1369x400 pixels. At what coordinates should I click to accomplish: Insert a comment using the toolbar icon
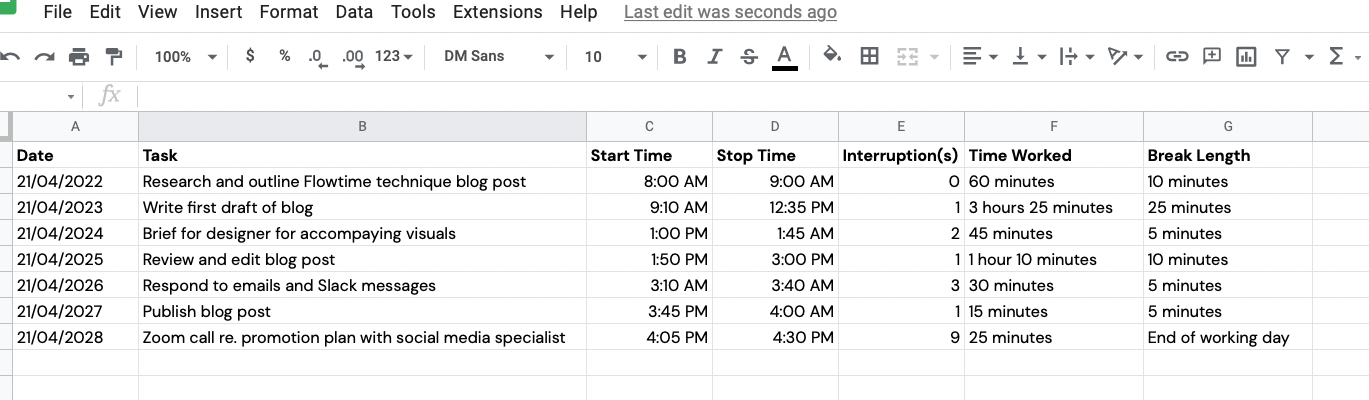1211,57
